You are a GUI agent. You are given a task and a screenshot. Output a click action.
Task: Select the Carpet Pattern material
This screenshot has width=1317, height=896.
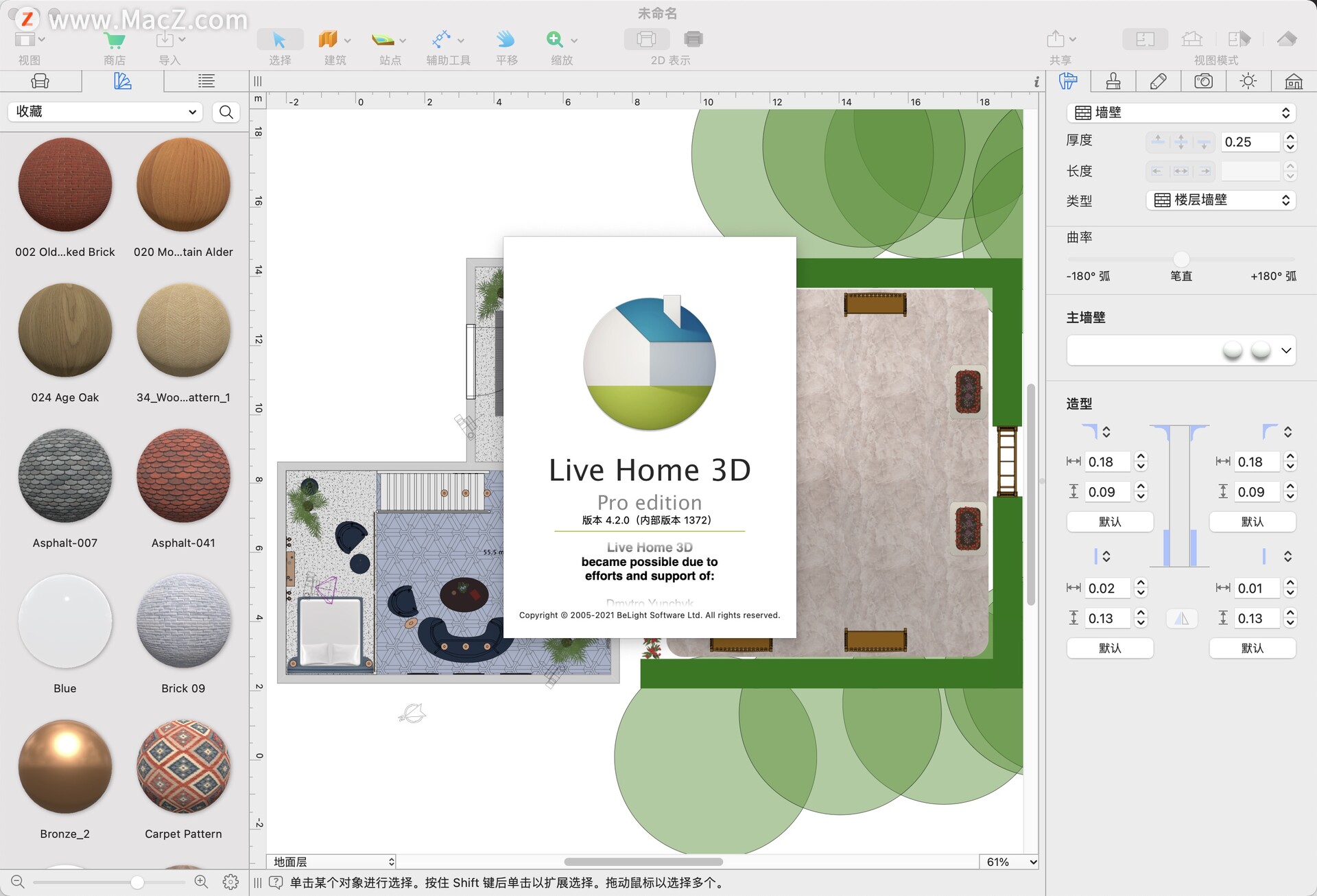(x=183, y=766)
